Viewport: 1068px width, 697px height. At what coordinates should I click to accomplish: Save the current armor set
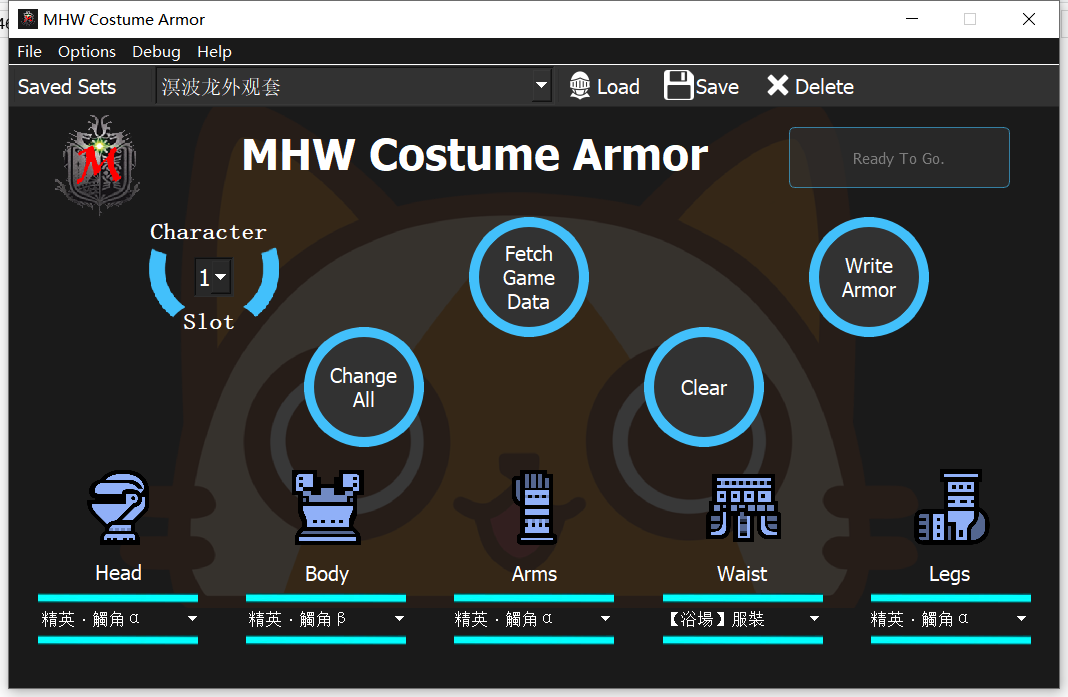(702, 87)
